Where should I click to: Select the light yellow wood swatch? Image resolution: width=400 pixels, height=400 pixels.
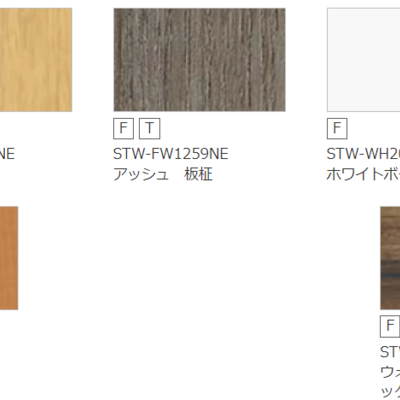(36, 60)
